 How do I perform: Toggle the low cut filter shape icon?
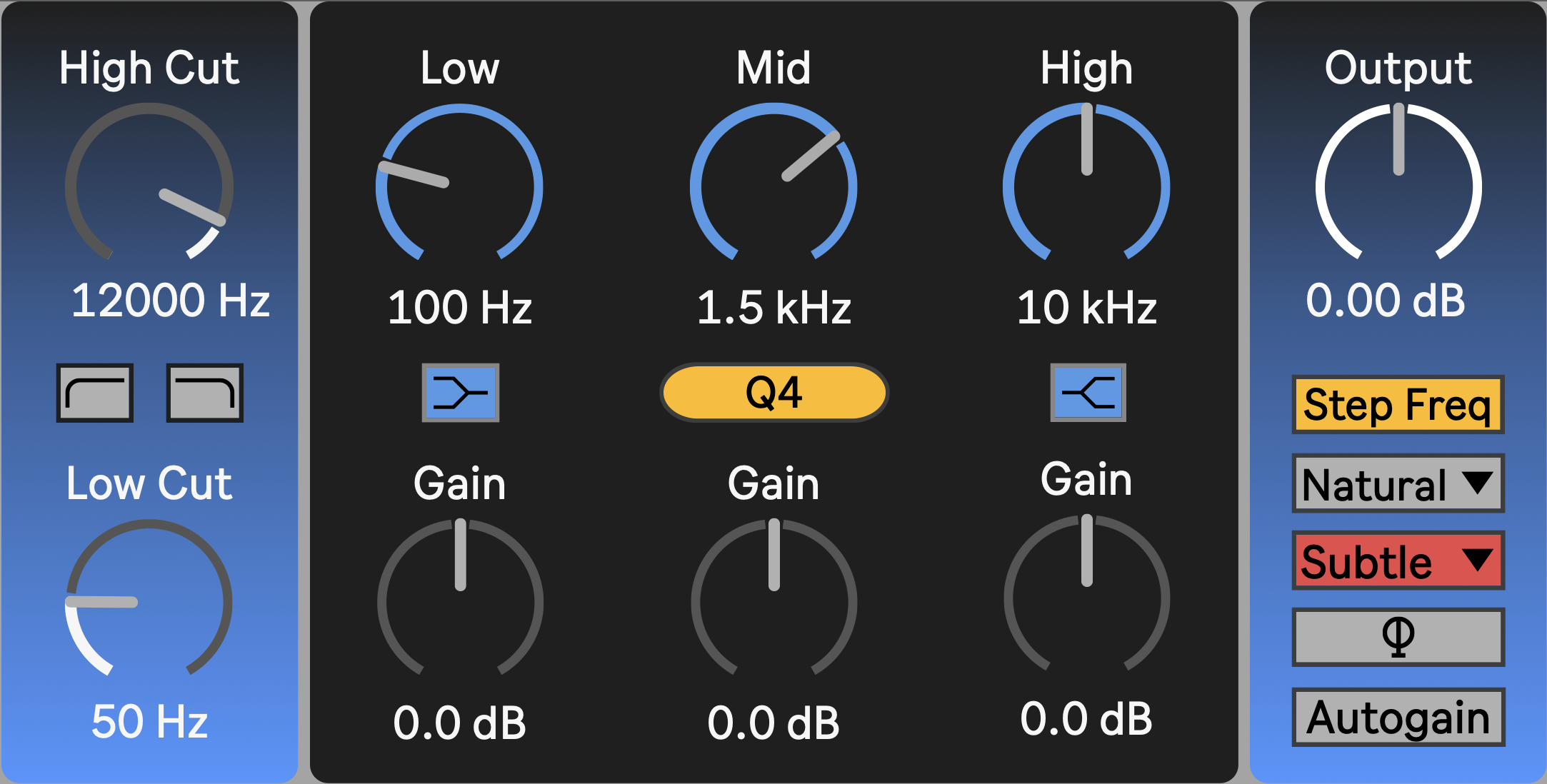coord(95,393)
